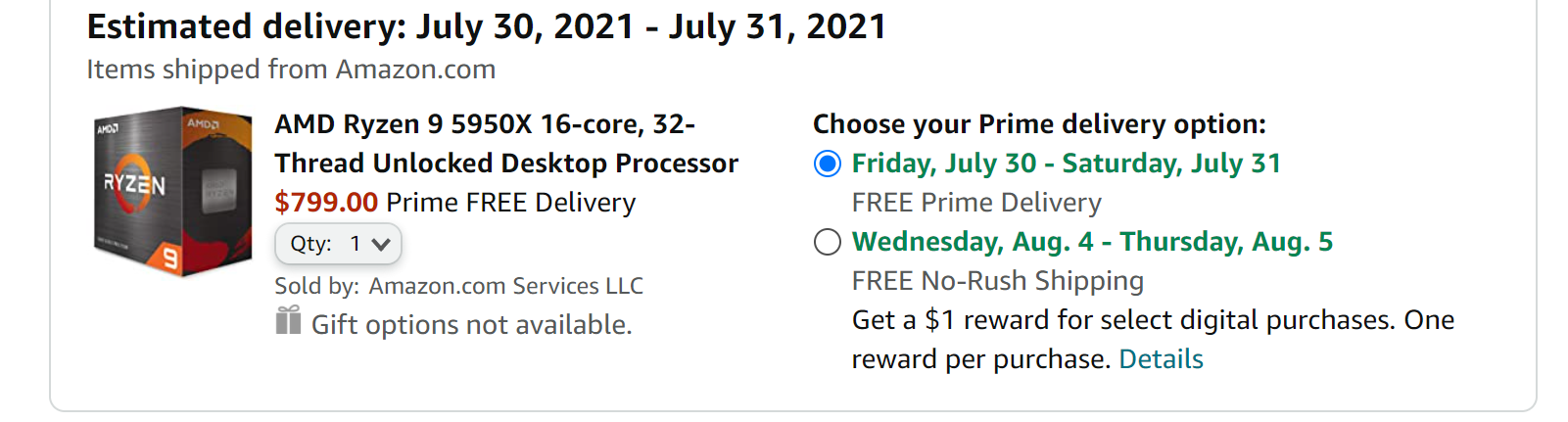Select the Wednesday, Aug. 4 No-Rush radio button
1568x422 pixels.
[x=828, y=242]
